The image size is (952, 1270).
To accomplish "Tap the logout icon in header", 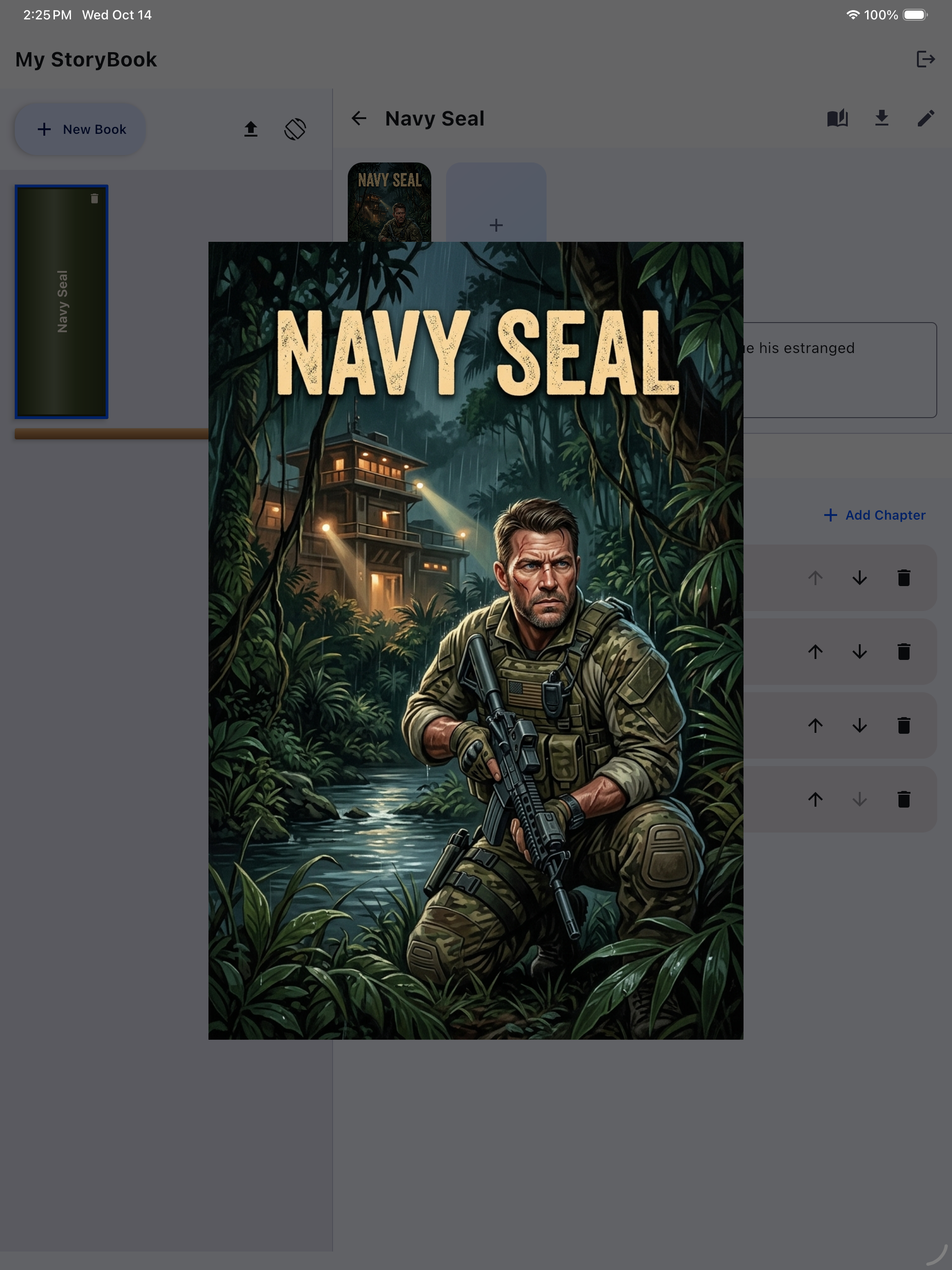I will 926,59.
